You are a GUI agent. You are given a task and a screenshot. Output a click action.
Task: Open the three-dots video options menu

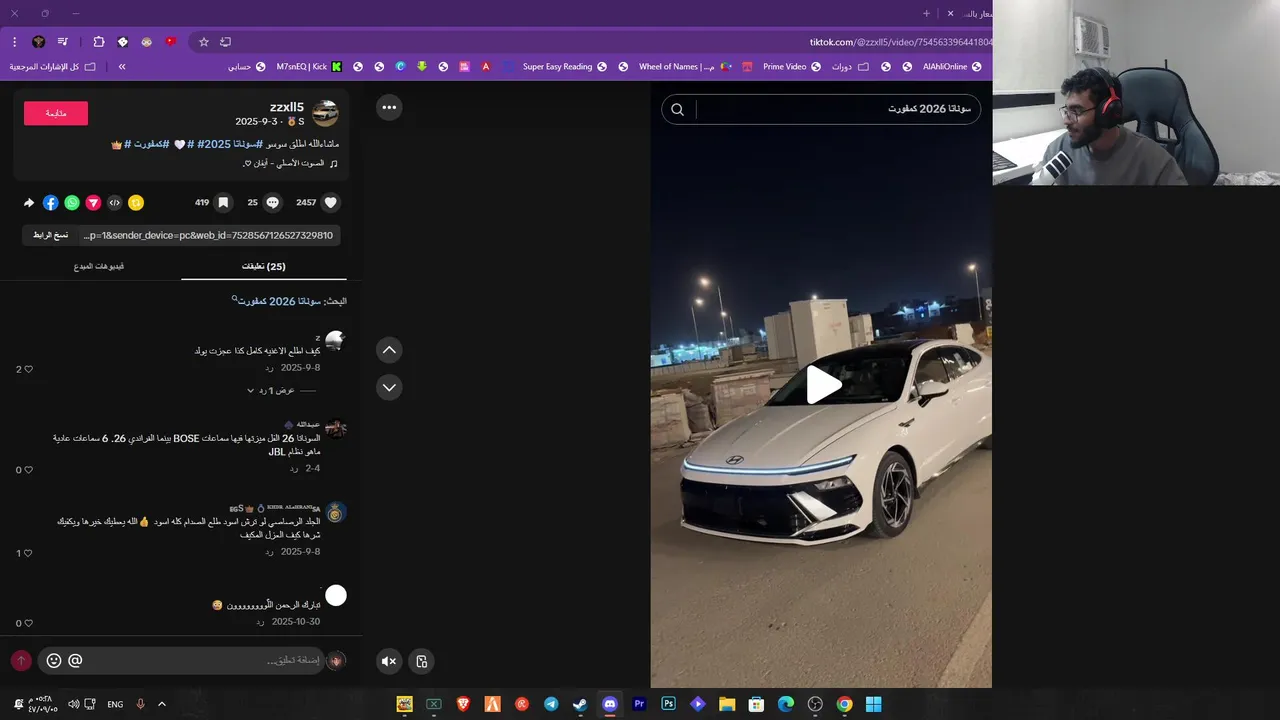pyautogui.click(x=389, y=107)
